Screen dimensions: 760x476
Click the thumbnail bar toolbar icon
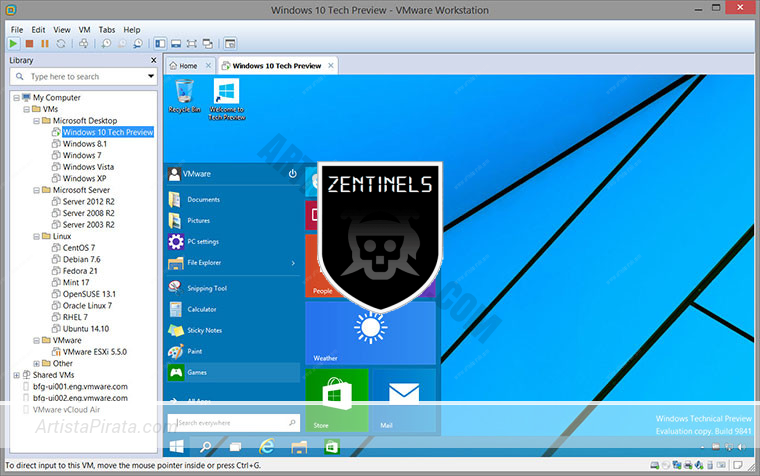[176, 44]
